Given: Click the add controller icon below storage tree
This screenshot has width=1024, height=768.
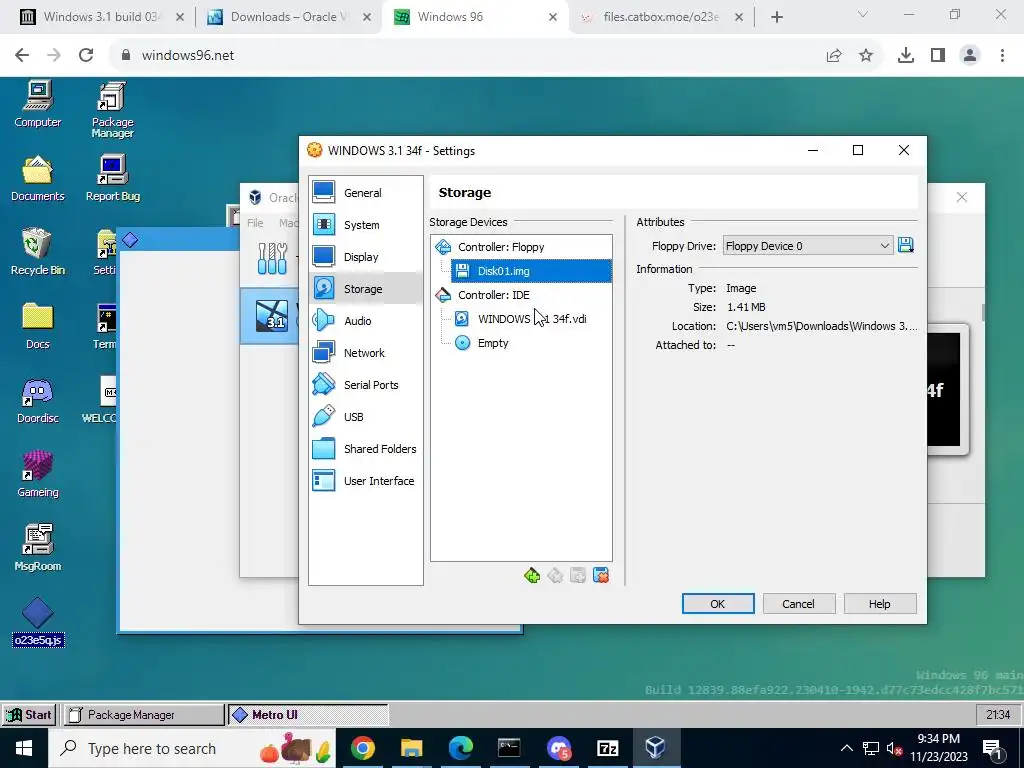Looking at the screenshot, I should click(532, 575).
